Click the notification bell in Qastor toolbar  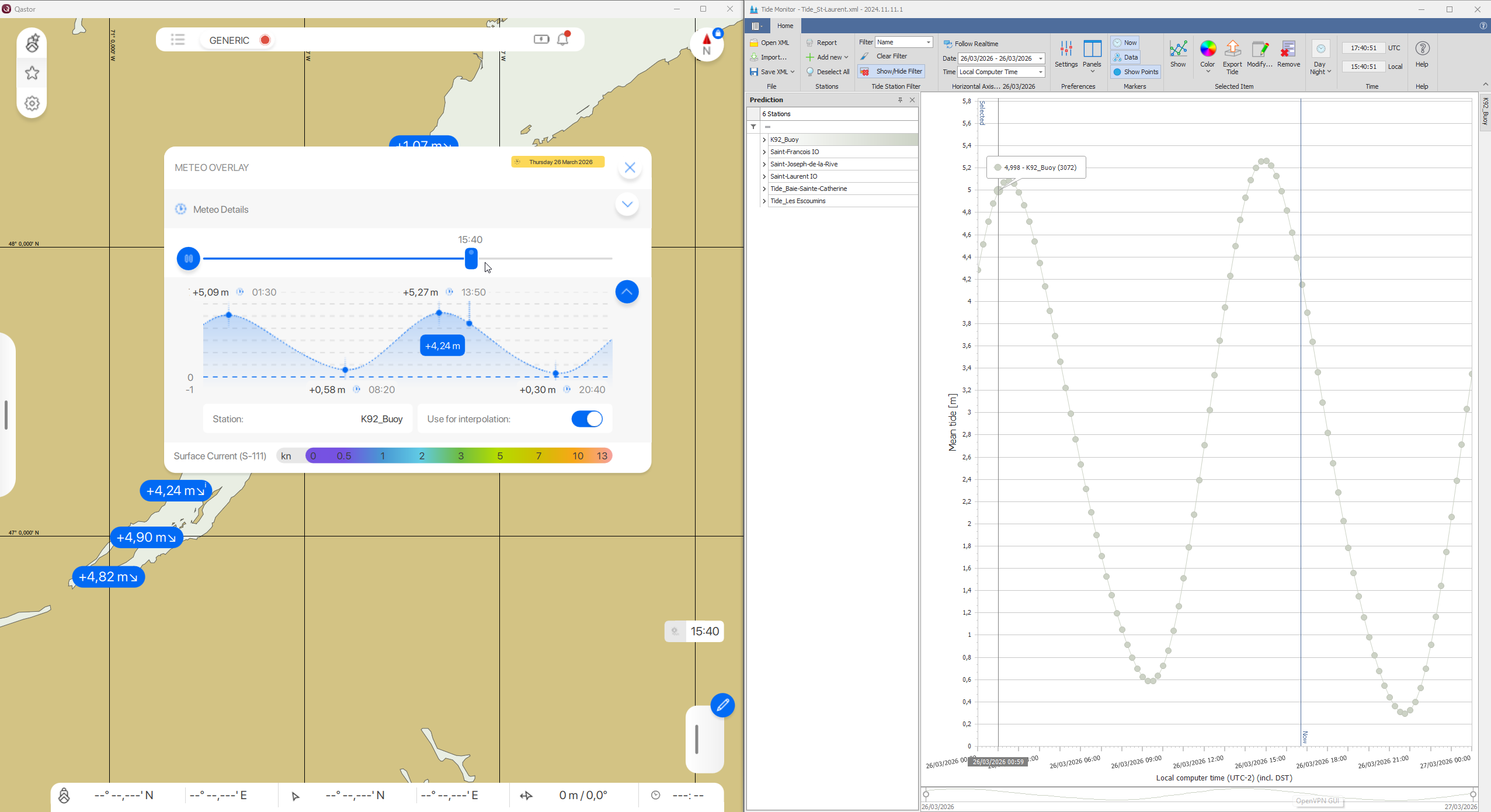563,39
